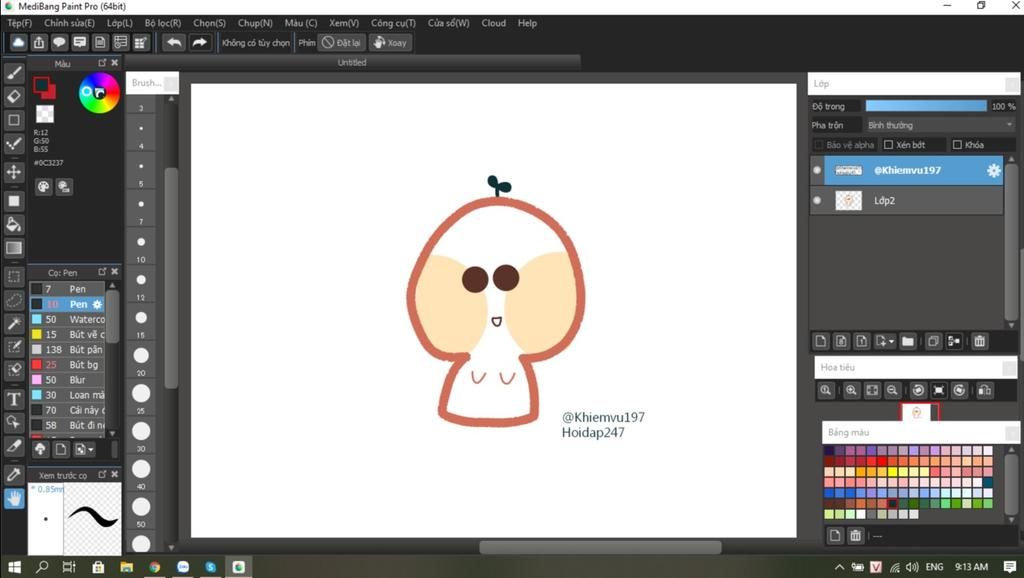The height and width of the screenshot is (578, 1024).
Task: Collapse the Hoa tiêu navigator panel
Action: pos(1008,368)
